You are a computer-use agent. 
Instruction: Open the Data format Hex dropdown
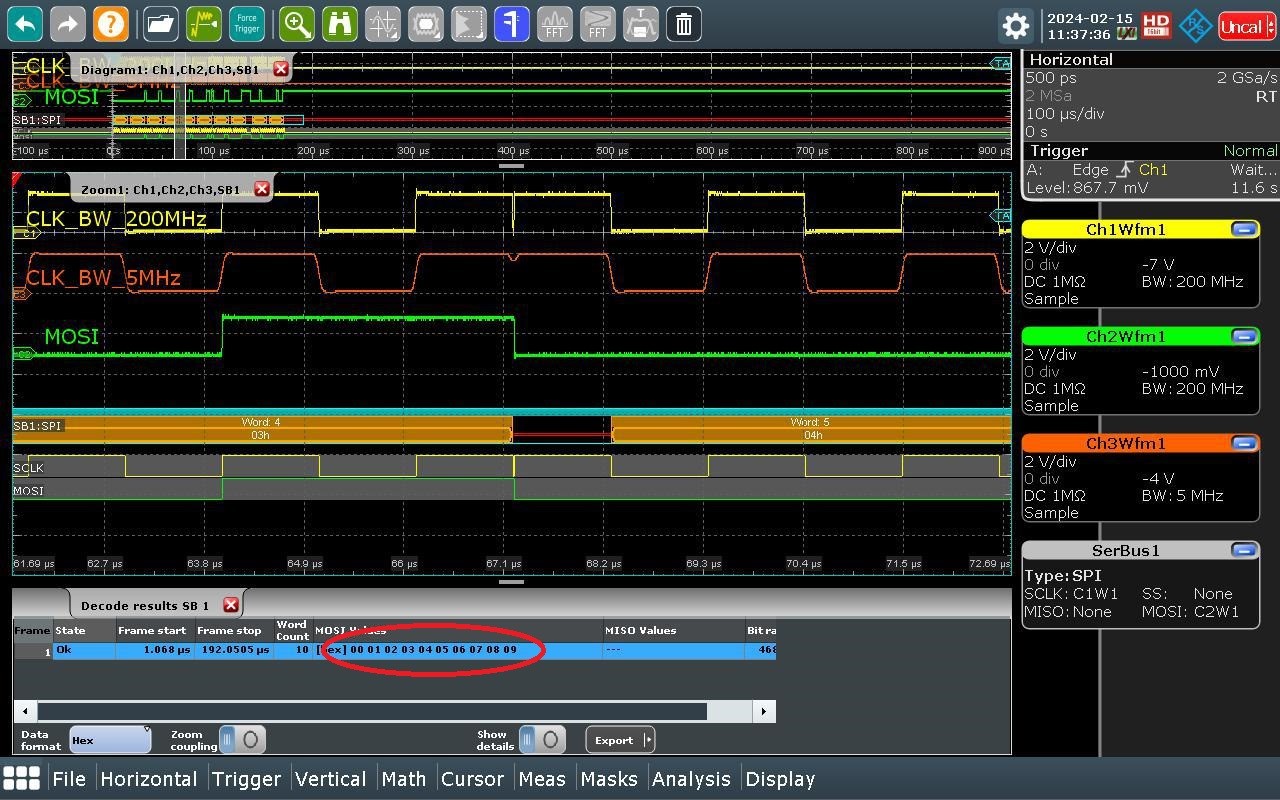[110, 739]
